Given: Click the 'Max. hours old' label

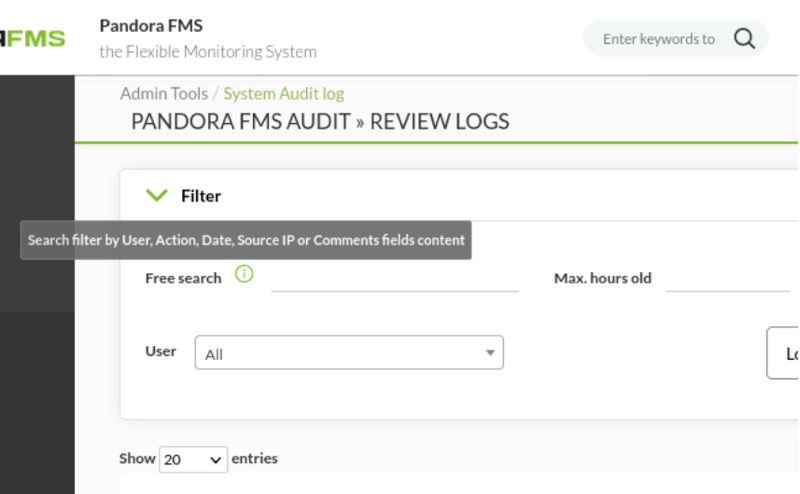Looking at the screenshot, I should [603, 278].
